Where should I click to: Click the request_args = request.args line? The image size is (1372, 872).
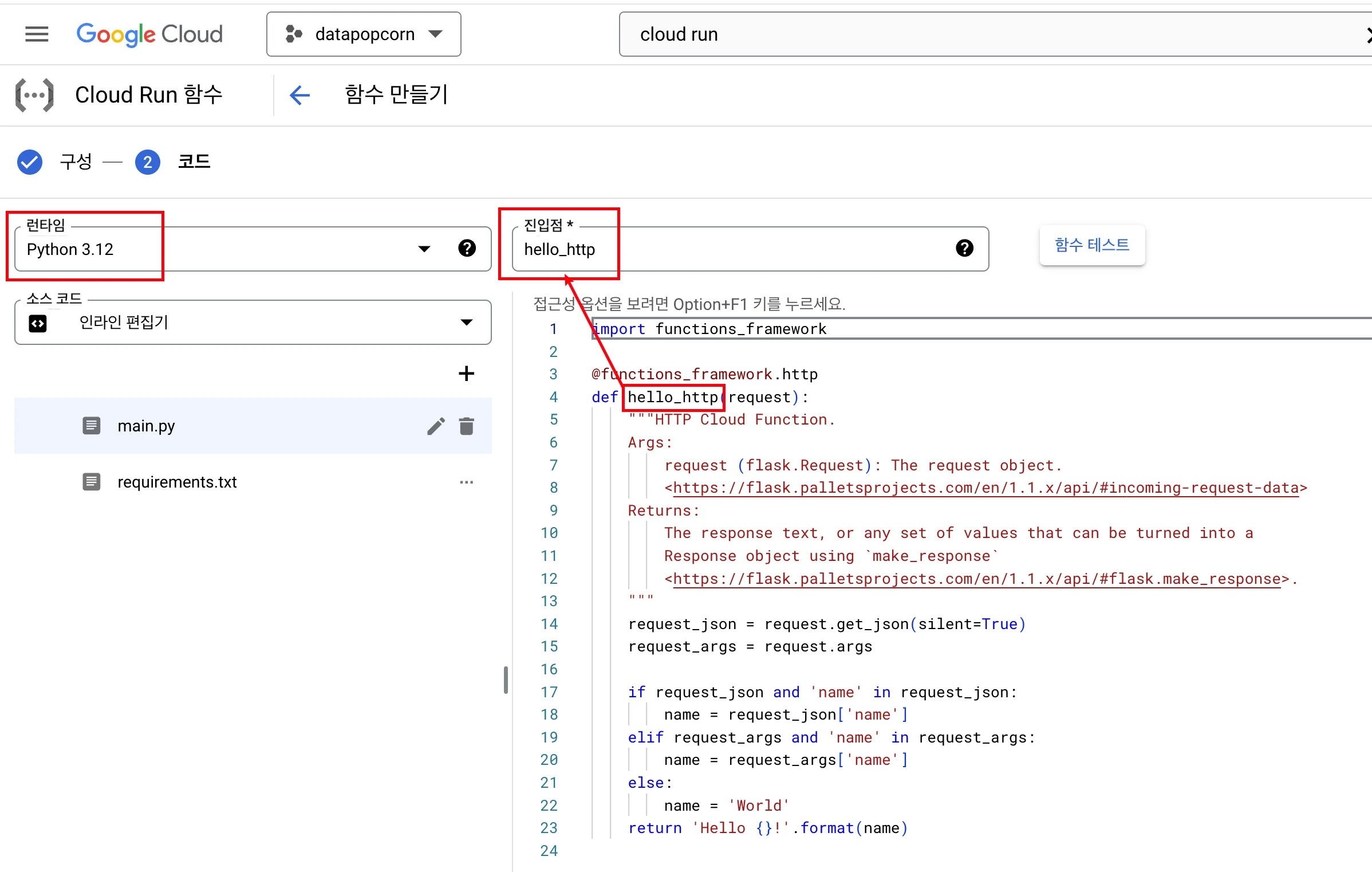point(750,646)
